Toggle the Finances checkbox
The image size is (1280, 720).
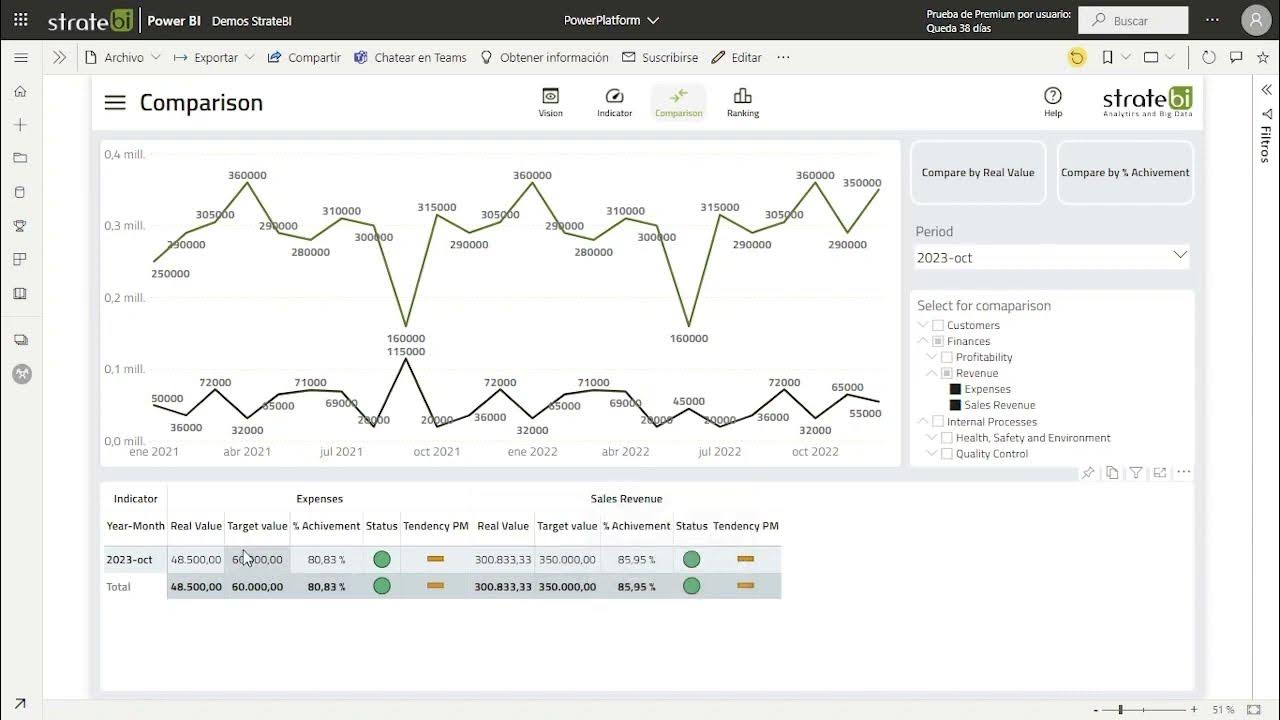point(938,341)
